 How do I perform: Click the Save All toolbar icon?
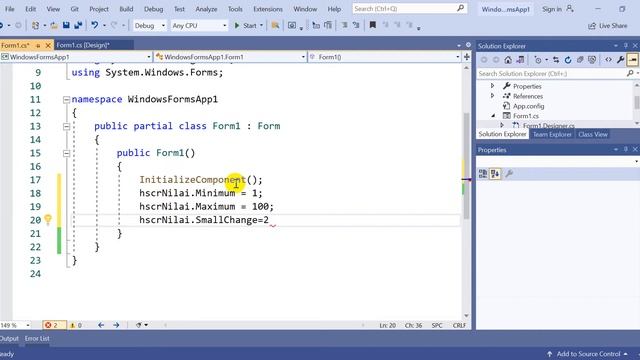click(x=78, y=25)
